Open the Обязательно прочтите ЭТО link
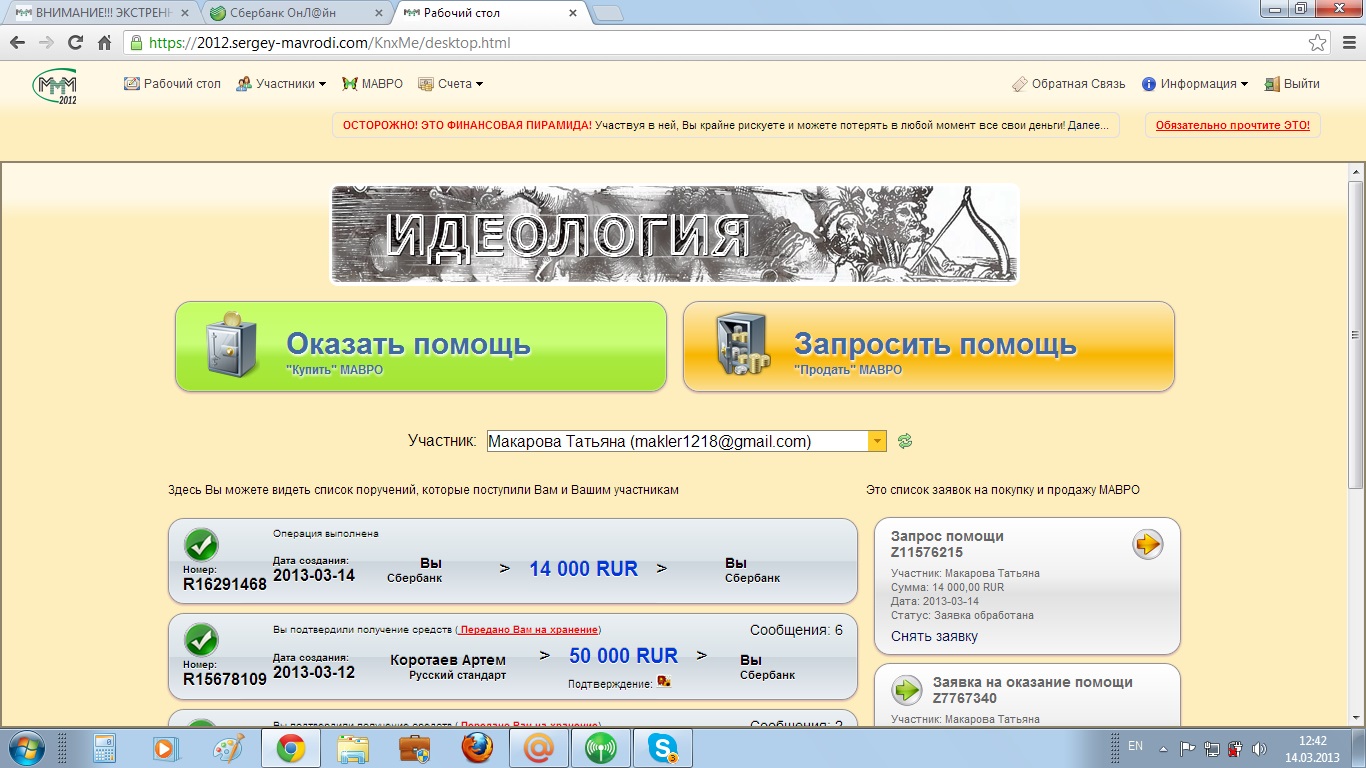This screenshot has height=768, width=1366. [x=1233, y=125]
